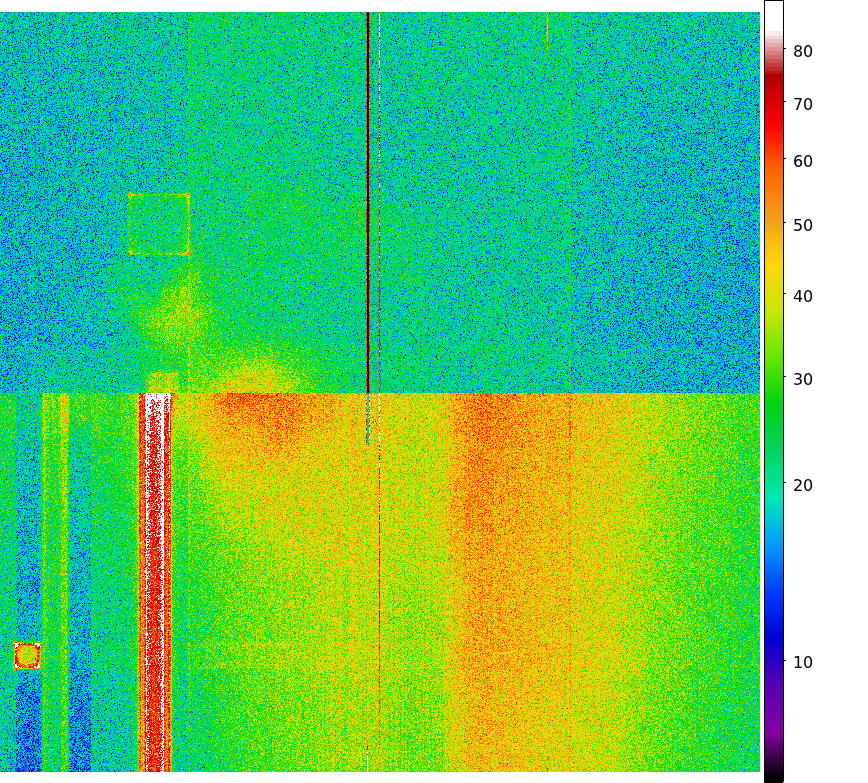The height and width of the screenshot is (783, 868).
Task: Click the 30 tick label on the colorbar
Action: pyautogui.click(x=803, y=380)
